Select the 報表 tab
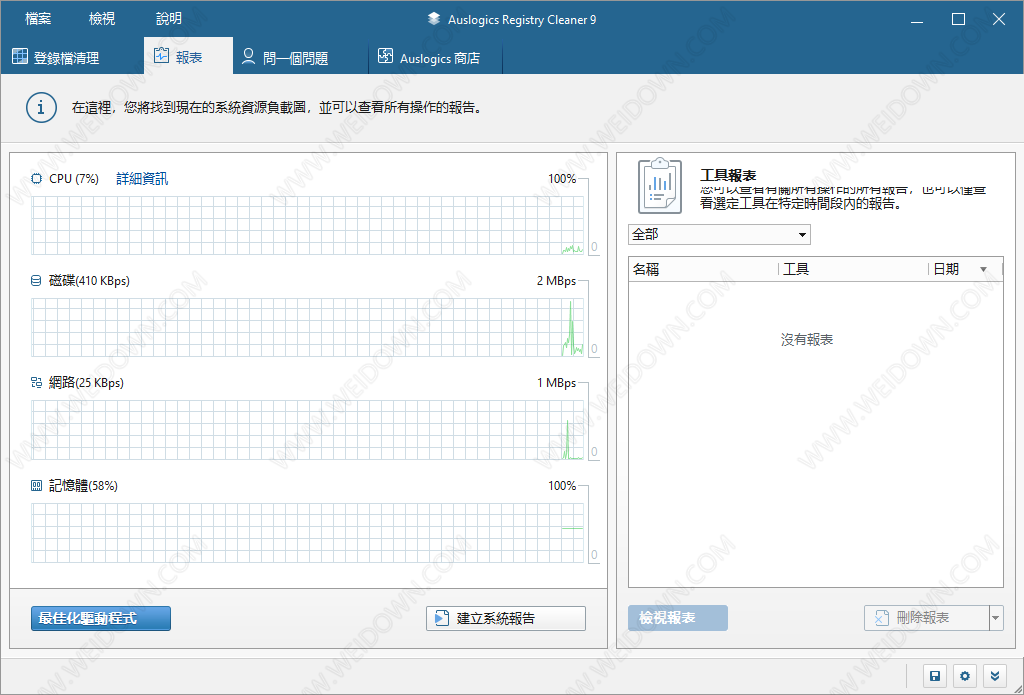 (x=188, y=57)
